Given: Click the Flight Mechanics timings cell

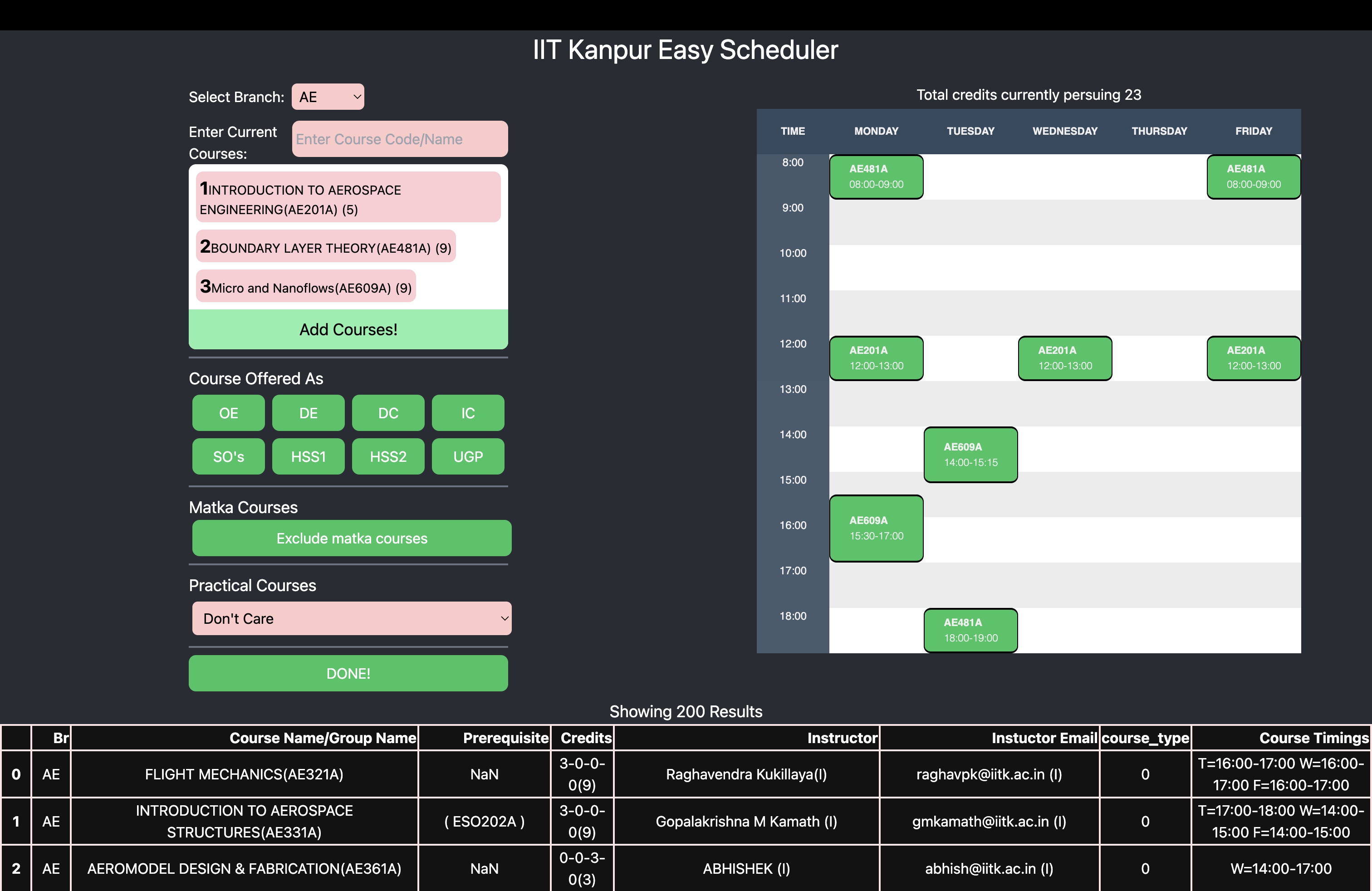Looking at the screenshot, I should (1281, 774).
